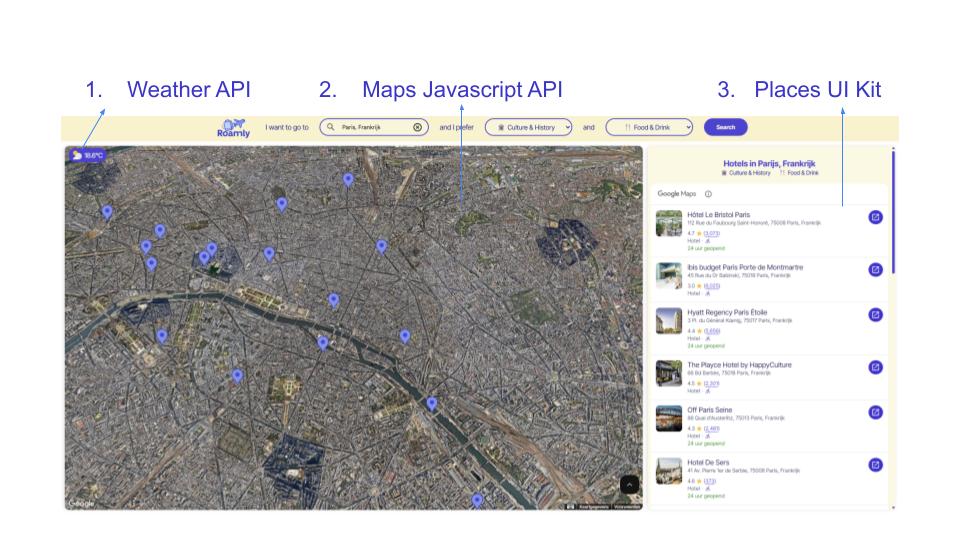Click the magnifier icon in the destination field
Screen dimensions: 960x540
(x=331, y=127)
